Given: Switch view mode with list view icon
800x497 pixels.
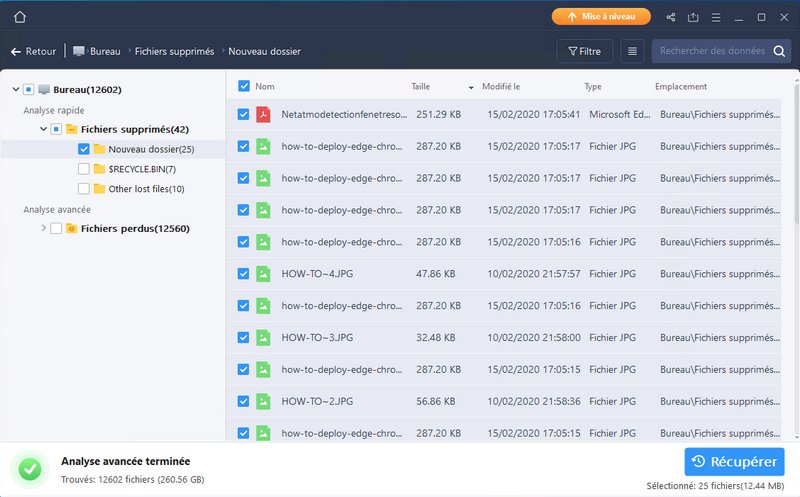Looking at the screenshot, I should pyautogui.click(x=632, y=51).
